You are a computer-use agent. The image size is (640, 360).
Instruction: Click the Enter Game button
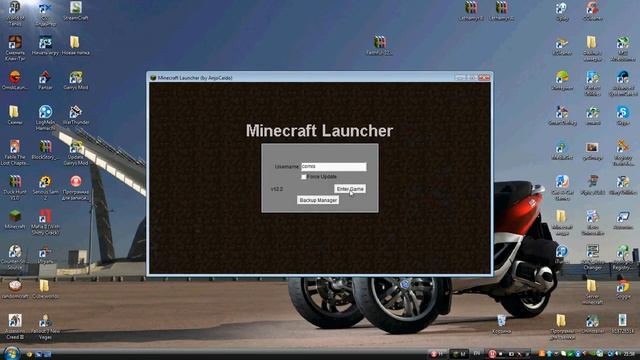[x=350, y=189]
